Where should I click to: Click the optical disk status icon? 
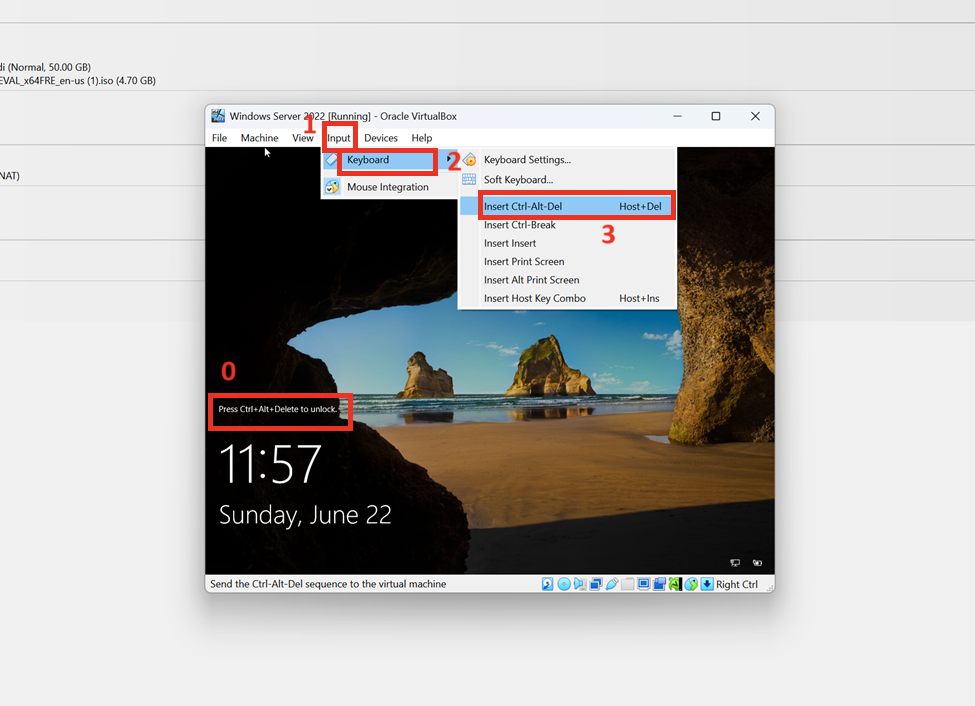[x=564, y=584]
